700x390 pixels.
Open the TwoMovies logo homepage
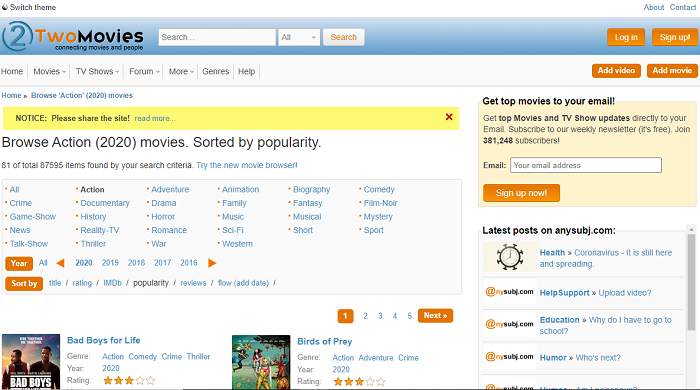[x=73, y=37]
